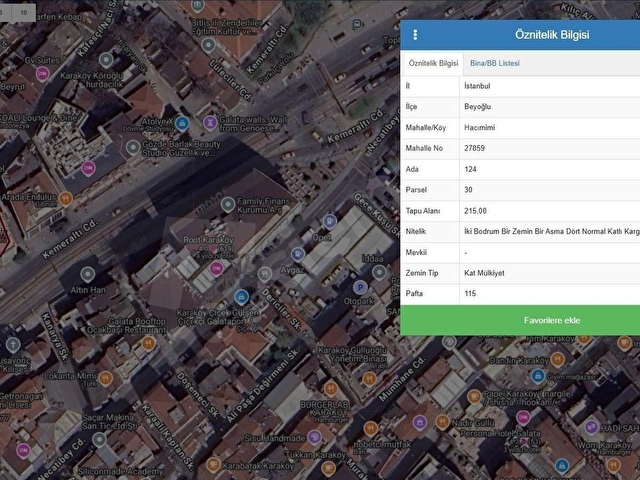Switch to the Bina/BB Listesi tab
640x480 pixels.
click(495, 63)
